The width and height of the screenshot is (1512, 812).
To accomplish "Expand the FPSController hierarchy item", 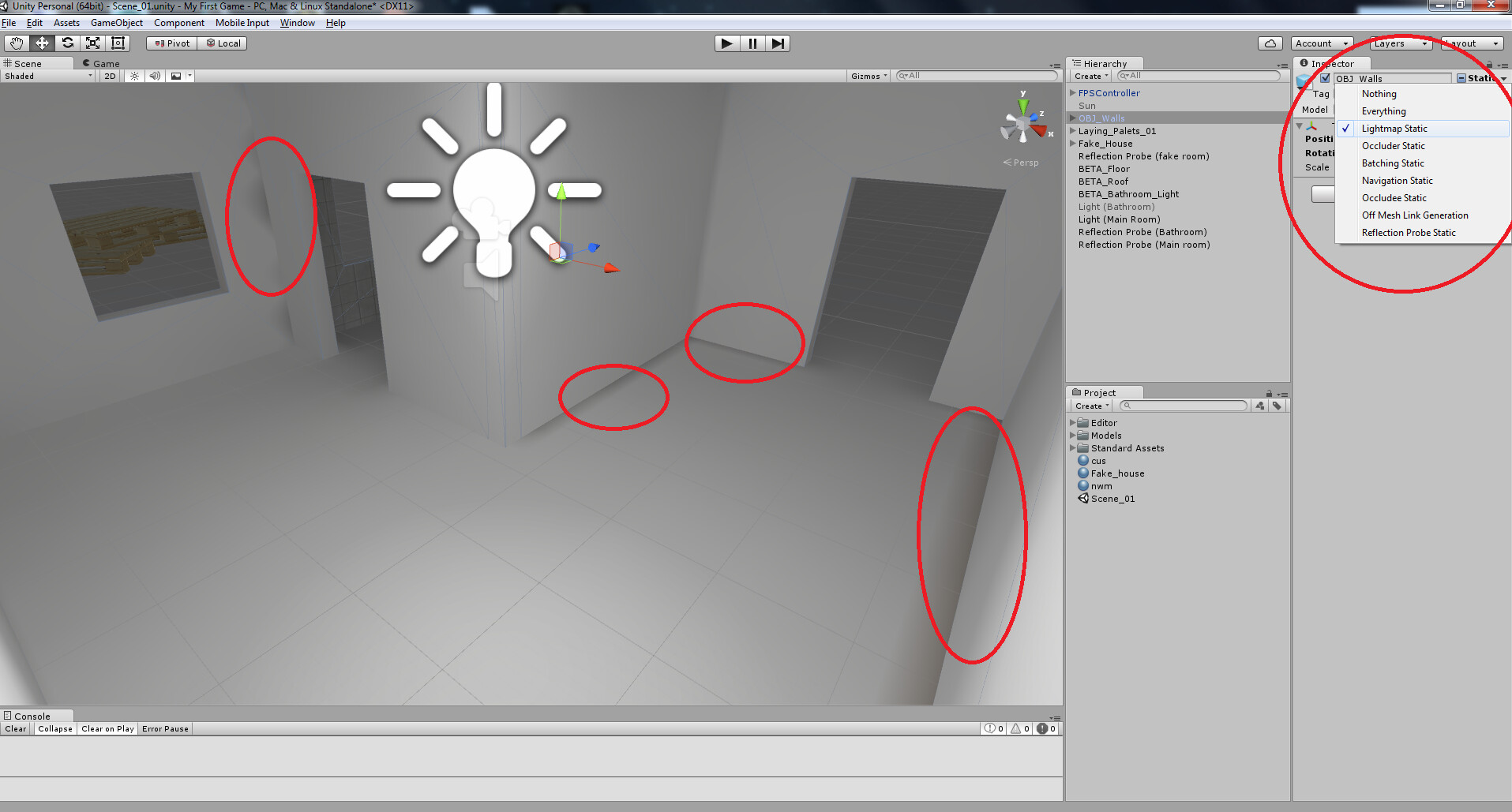I will [x=1071, y=92].
